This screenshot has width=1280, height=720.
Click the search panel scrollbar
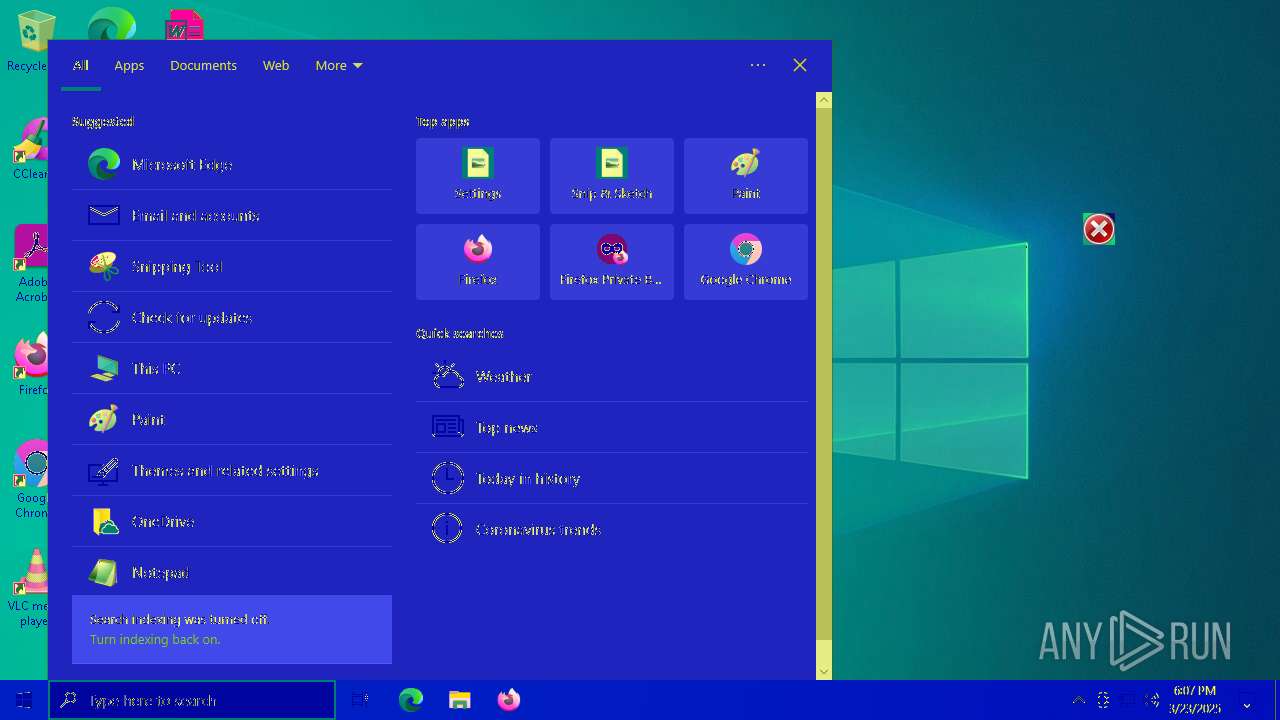point(824,375)
